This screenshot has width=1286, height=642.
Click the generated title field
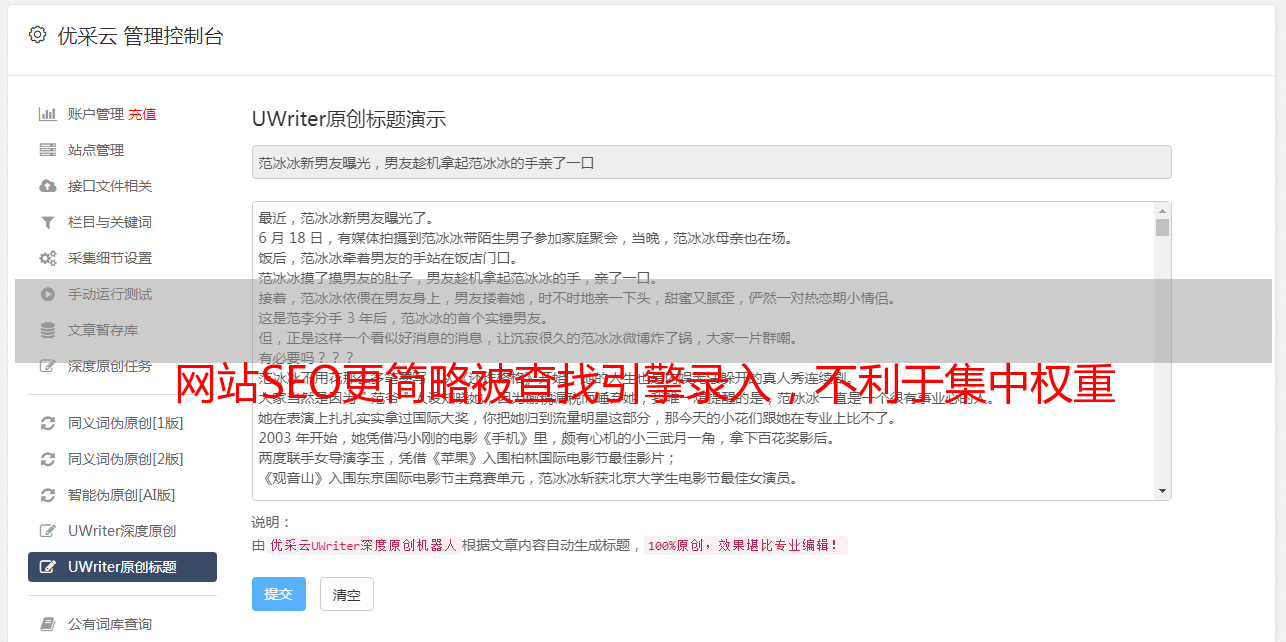[711, 162]
